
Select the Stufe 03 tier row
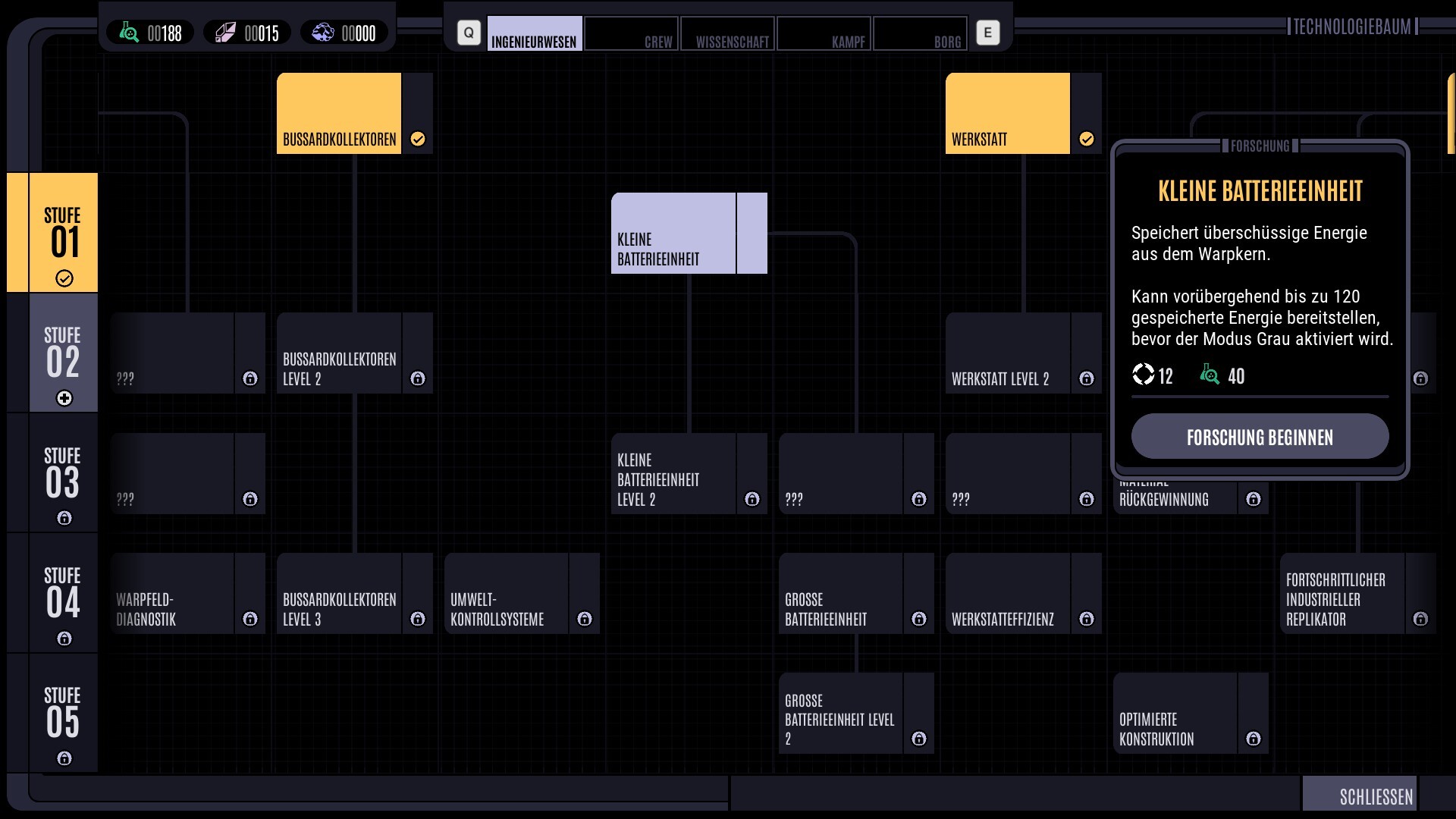(64, 473)
